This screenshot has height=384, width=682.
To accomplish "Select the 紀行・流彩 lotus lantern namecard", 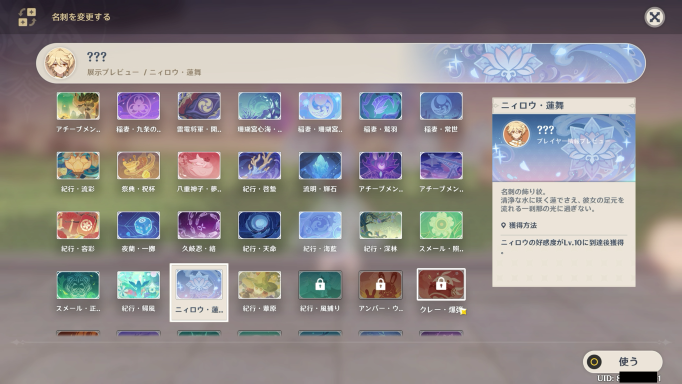I will pyautogui.click(x=78, y=166).
